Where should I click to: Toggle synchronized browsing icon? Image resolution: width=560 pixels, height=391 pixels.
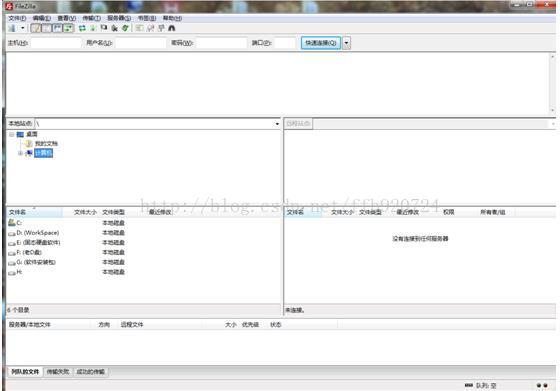[161, 28]
